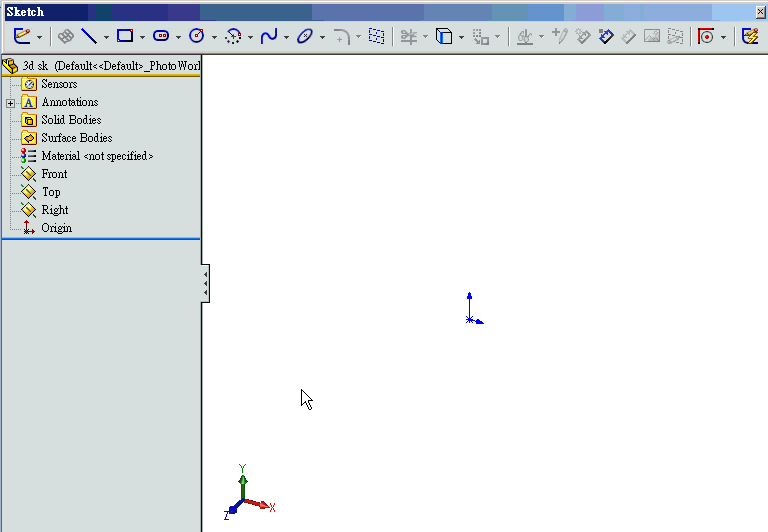Click the Display/Delete Relations icon

525,36
